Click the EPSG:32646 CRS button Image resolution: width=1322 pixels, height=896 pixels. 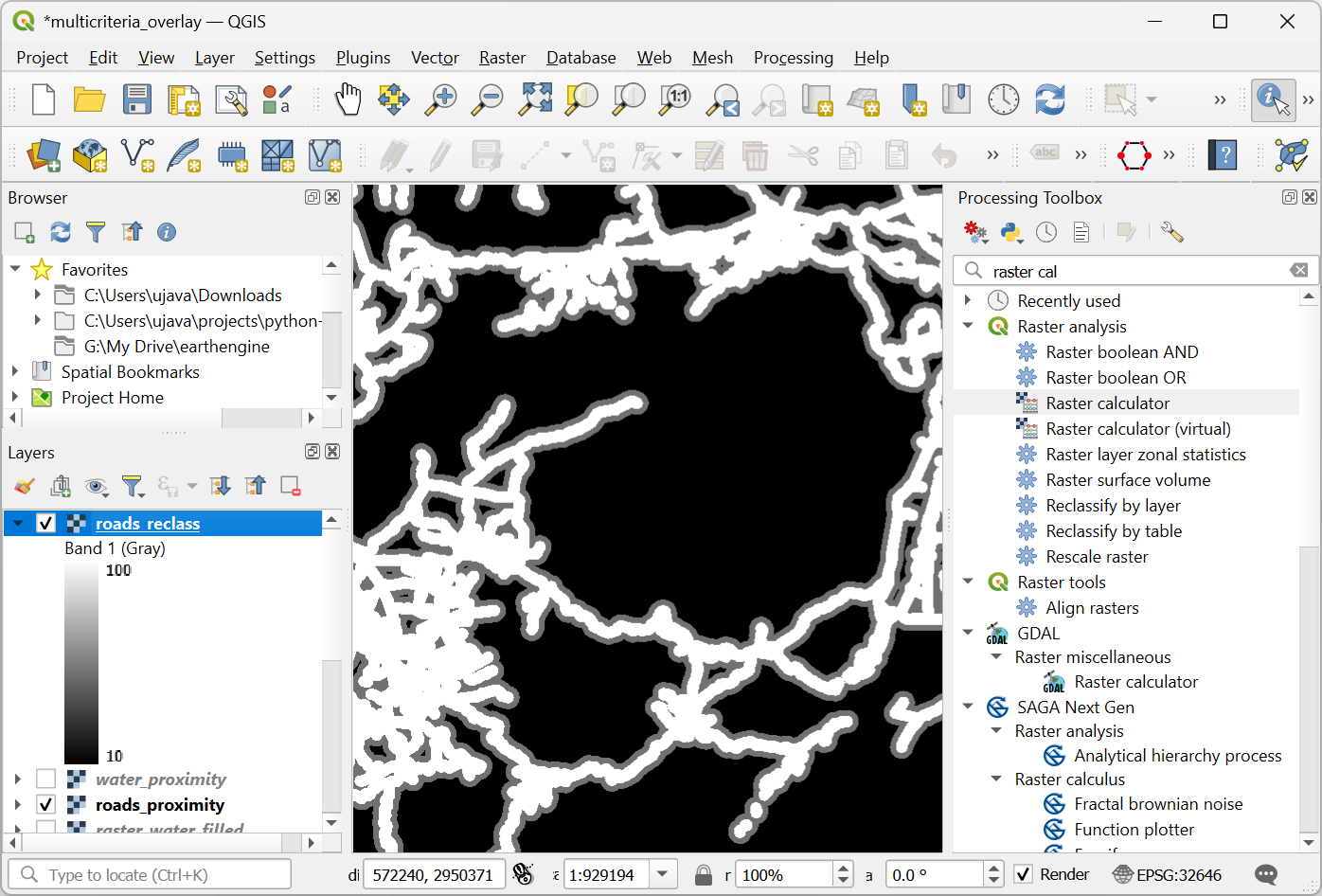(1168, 874)
